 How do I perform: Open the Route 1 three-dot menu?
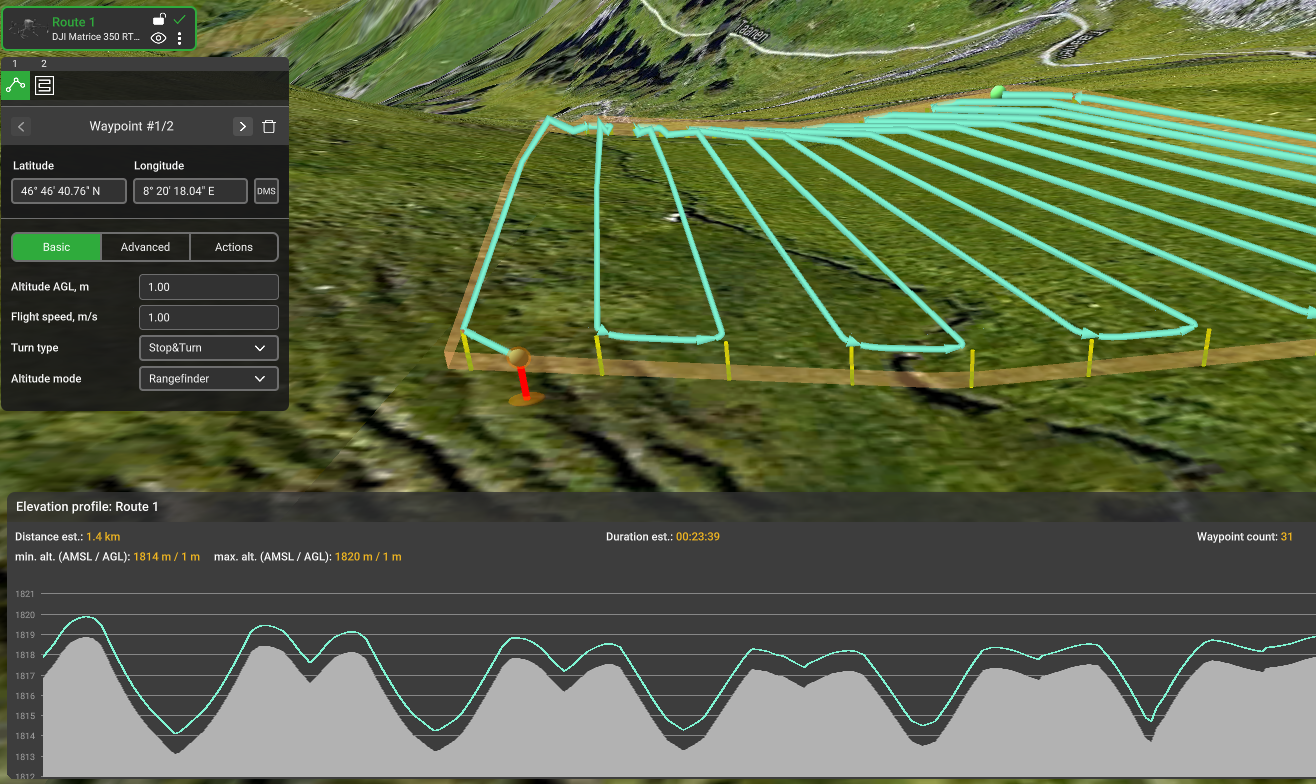(x=180, y=39)
